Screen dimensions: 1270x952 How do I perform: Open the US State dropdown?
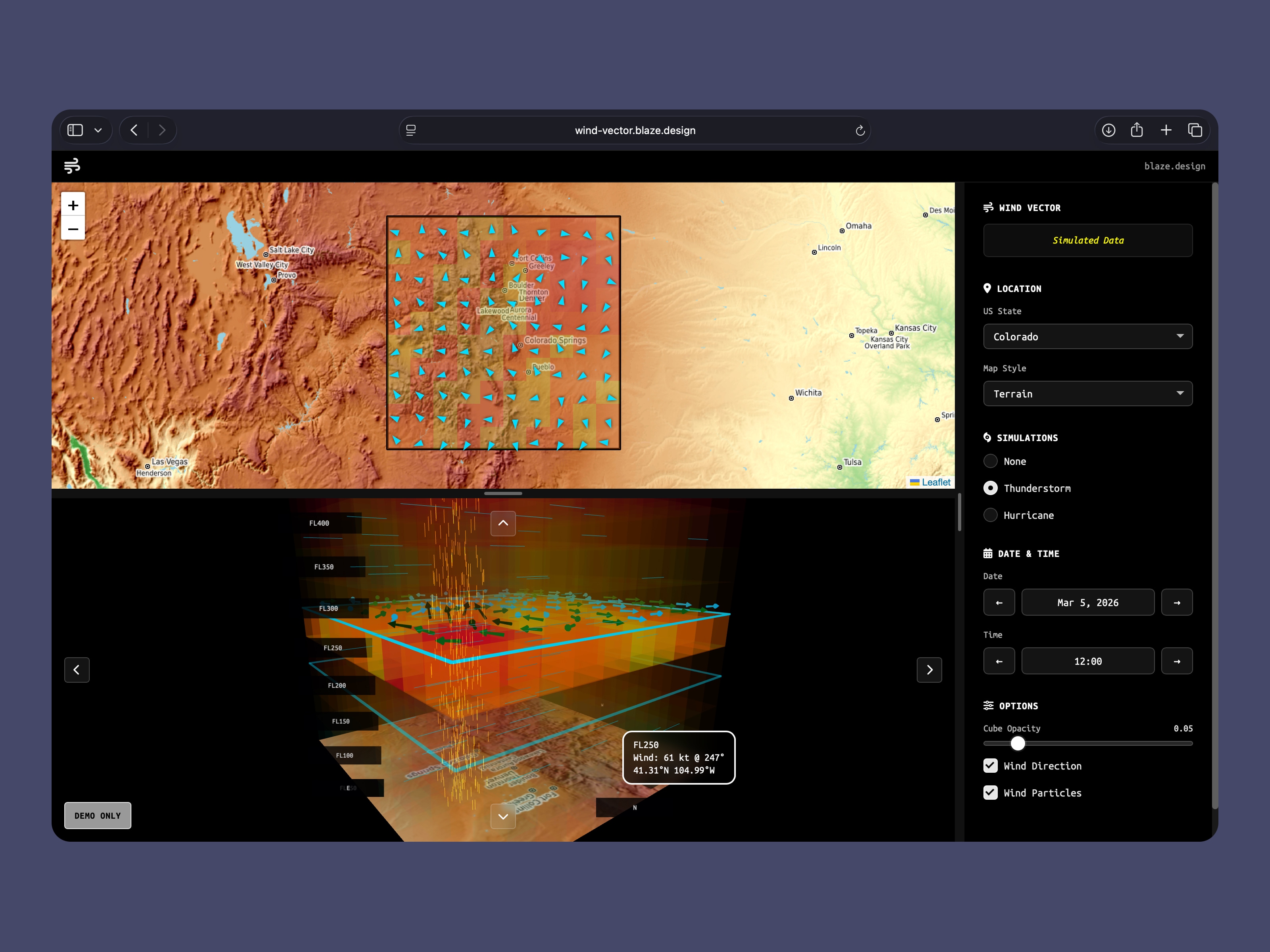[1087, 337]
